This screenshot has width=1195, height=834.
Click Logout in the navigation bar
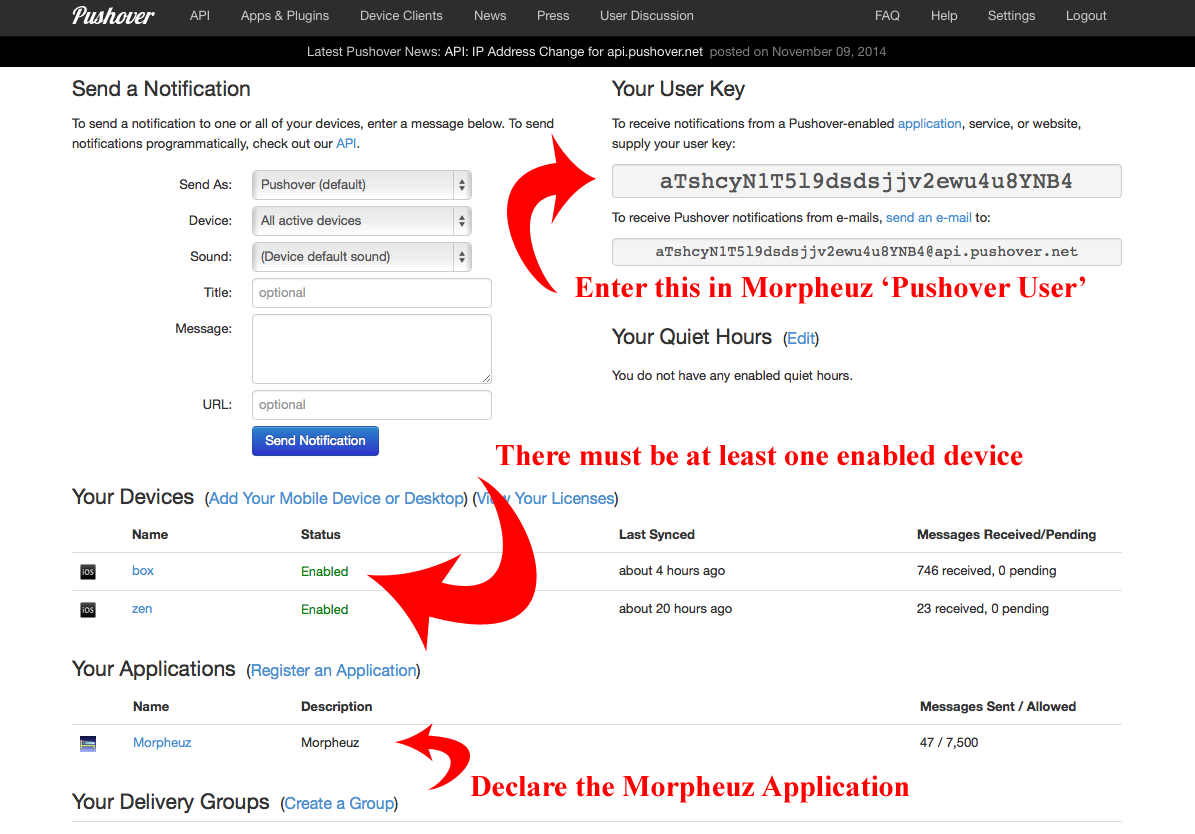1086,15
